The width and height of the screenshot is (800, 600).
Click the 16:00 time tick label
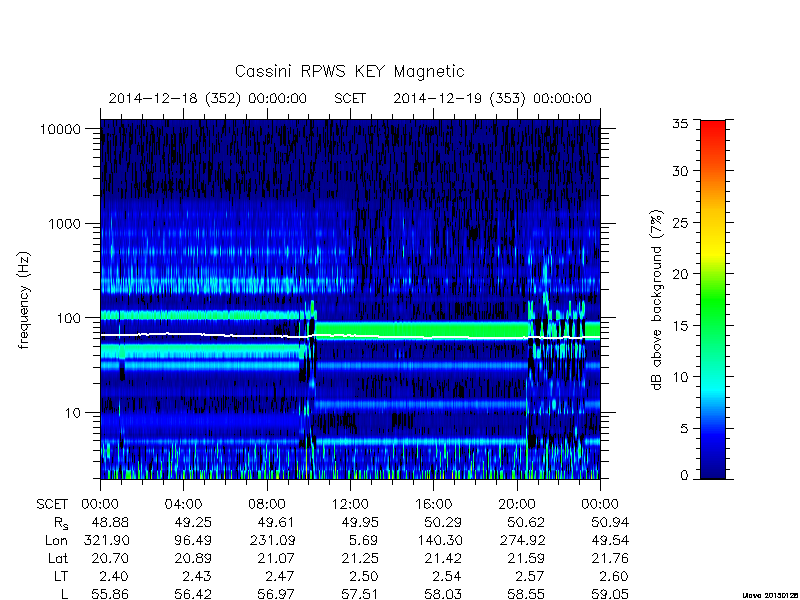click(433, 505)
